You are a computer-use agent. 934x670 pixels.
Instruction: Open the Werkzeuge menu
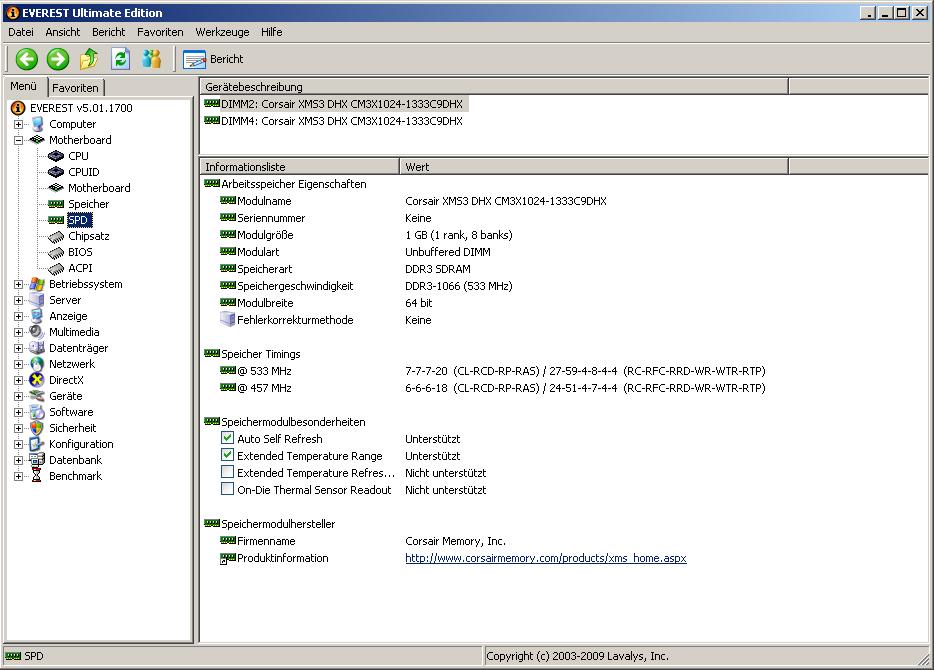click(222, 32)
